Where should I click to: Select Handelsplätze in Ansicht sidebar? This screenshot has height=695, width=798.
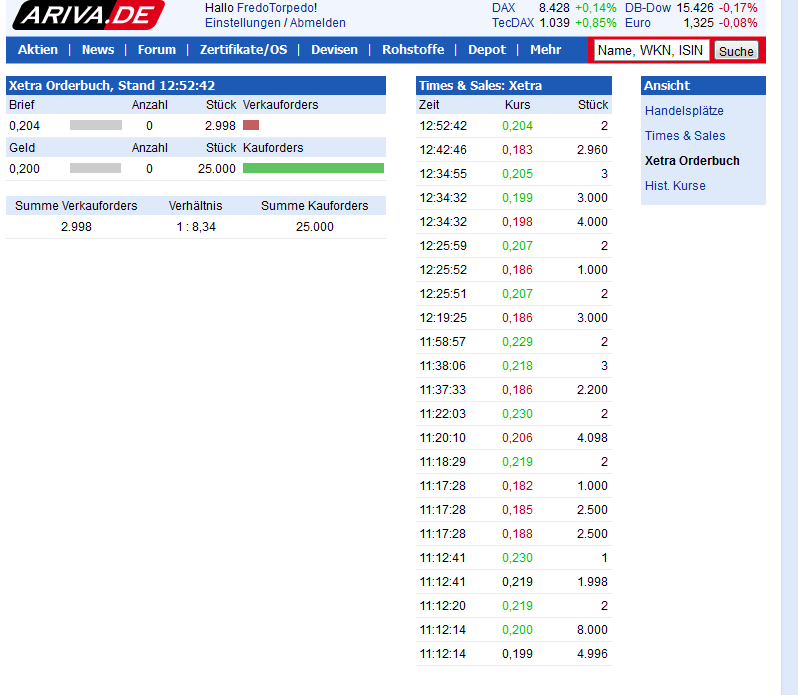point(684,111)
